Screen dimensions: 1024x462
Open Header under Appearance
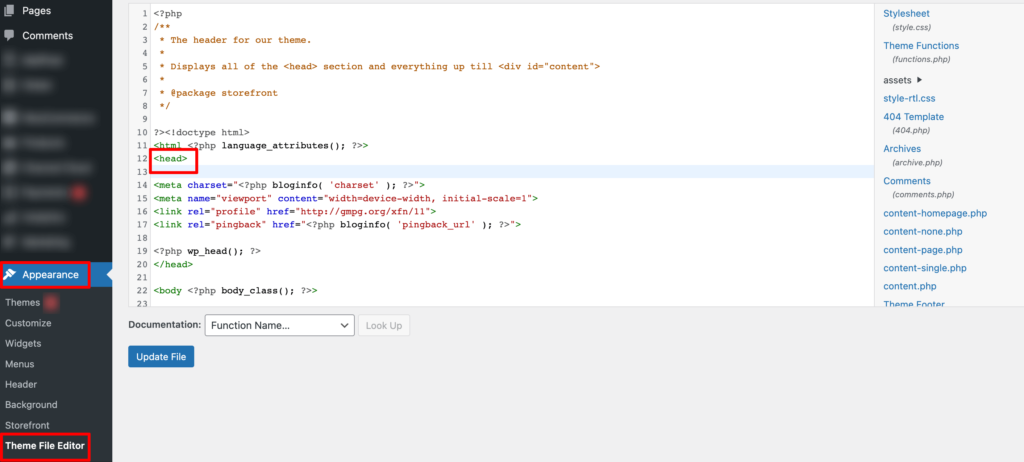pos(21,384)
